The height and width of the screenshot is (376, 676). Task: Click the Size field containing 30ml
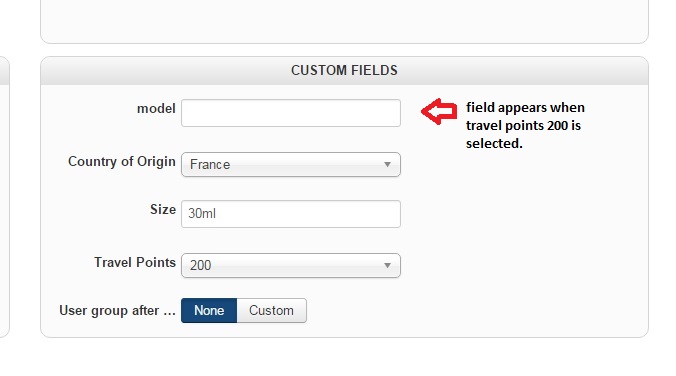[291, 214]
